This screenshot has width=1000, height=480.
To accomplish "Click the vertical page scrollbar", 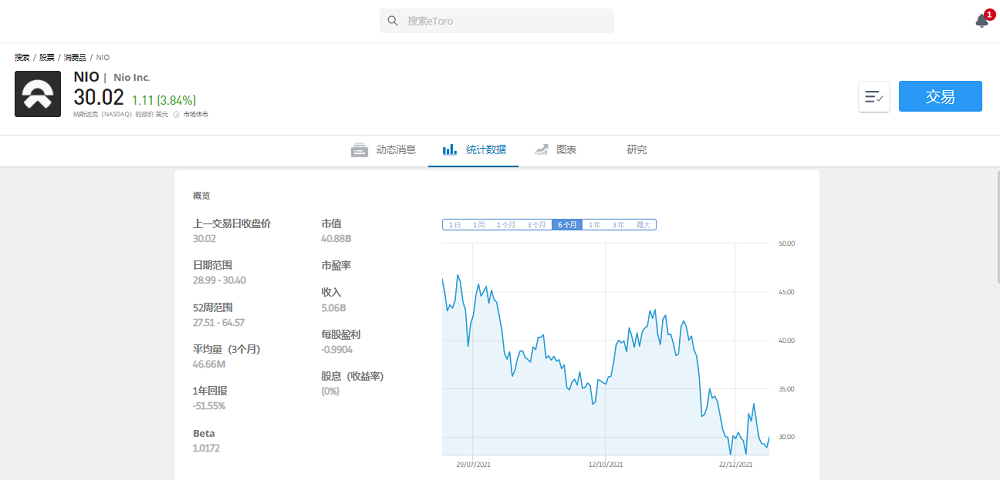I will point(997,228).
